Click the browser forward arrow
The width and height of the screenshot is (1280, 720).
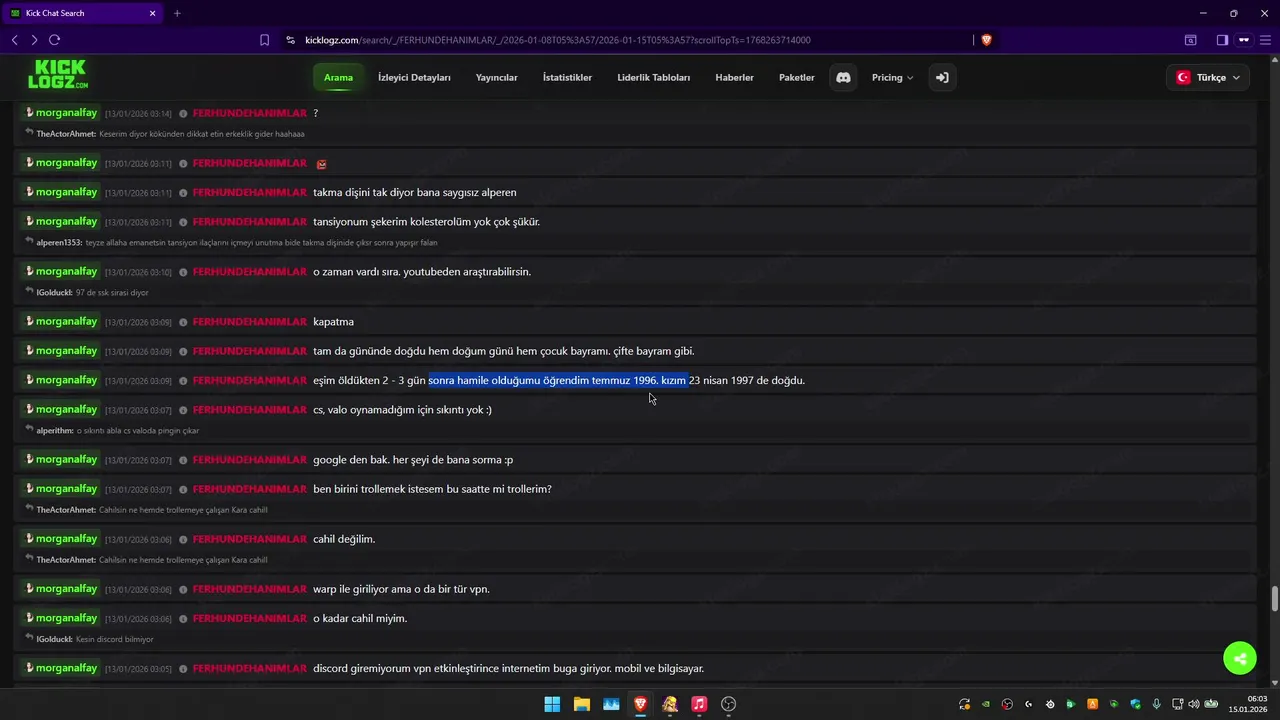(34, 40)
